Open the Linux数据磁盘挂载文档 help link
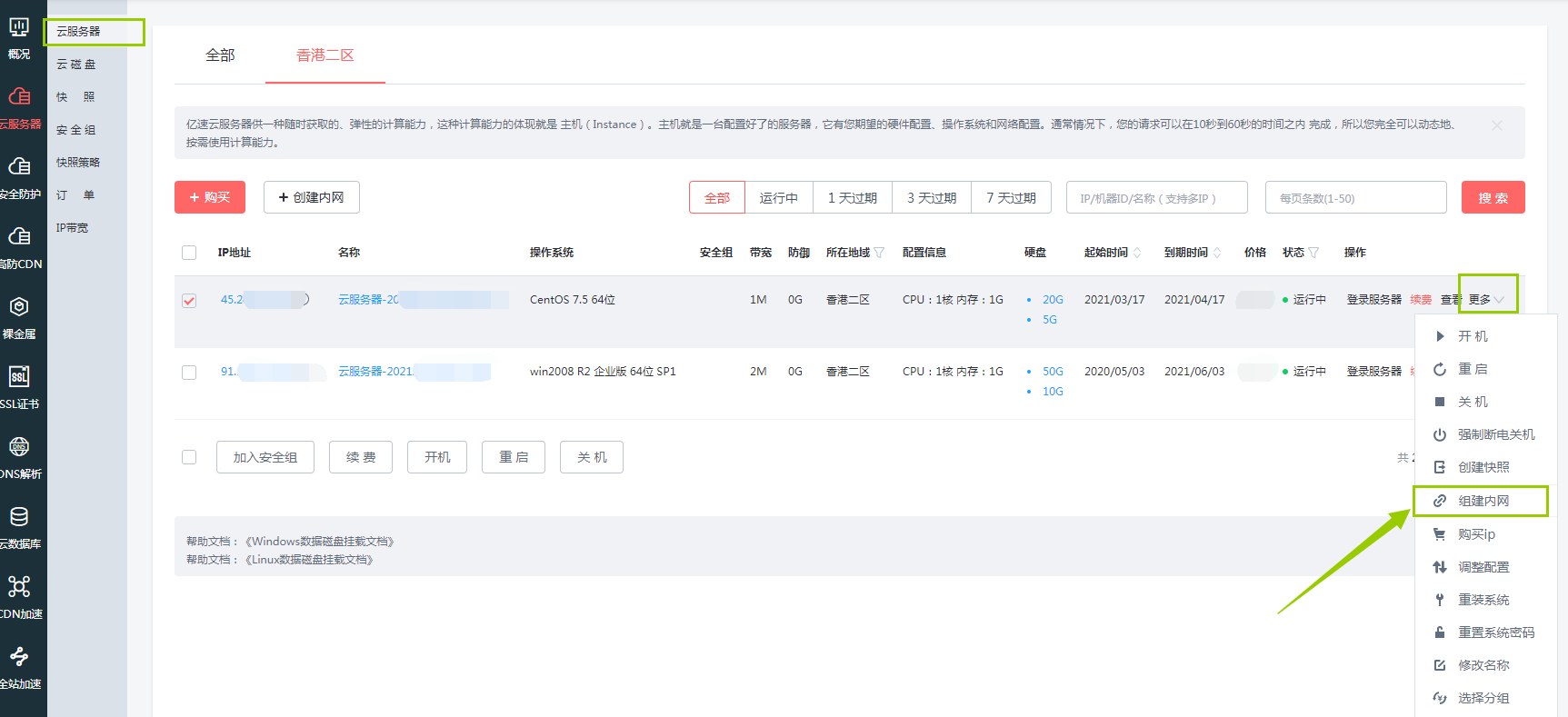The width and height of the screenshot is (1568, 717). [x=309, y=560]
